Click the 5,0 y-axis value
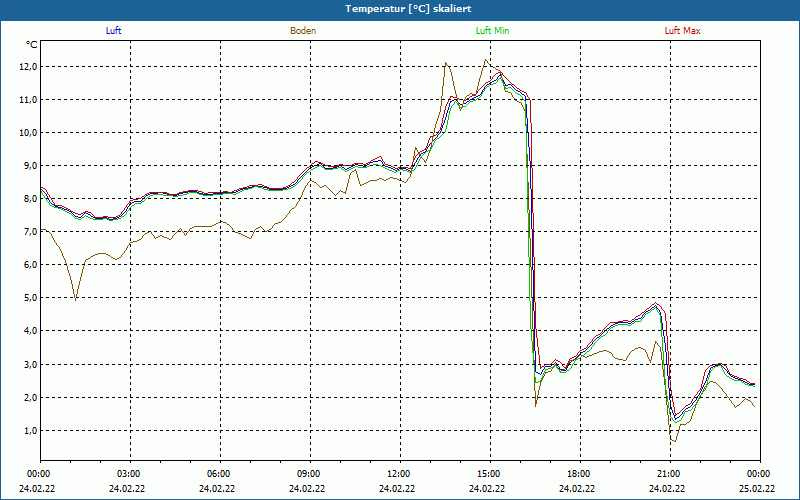The height and width of the screenshot is (500, 800). (30, 298)
